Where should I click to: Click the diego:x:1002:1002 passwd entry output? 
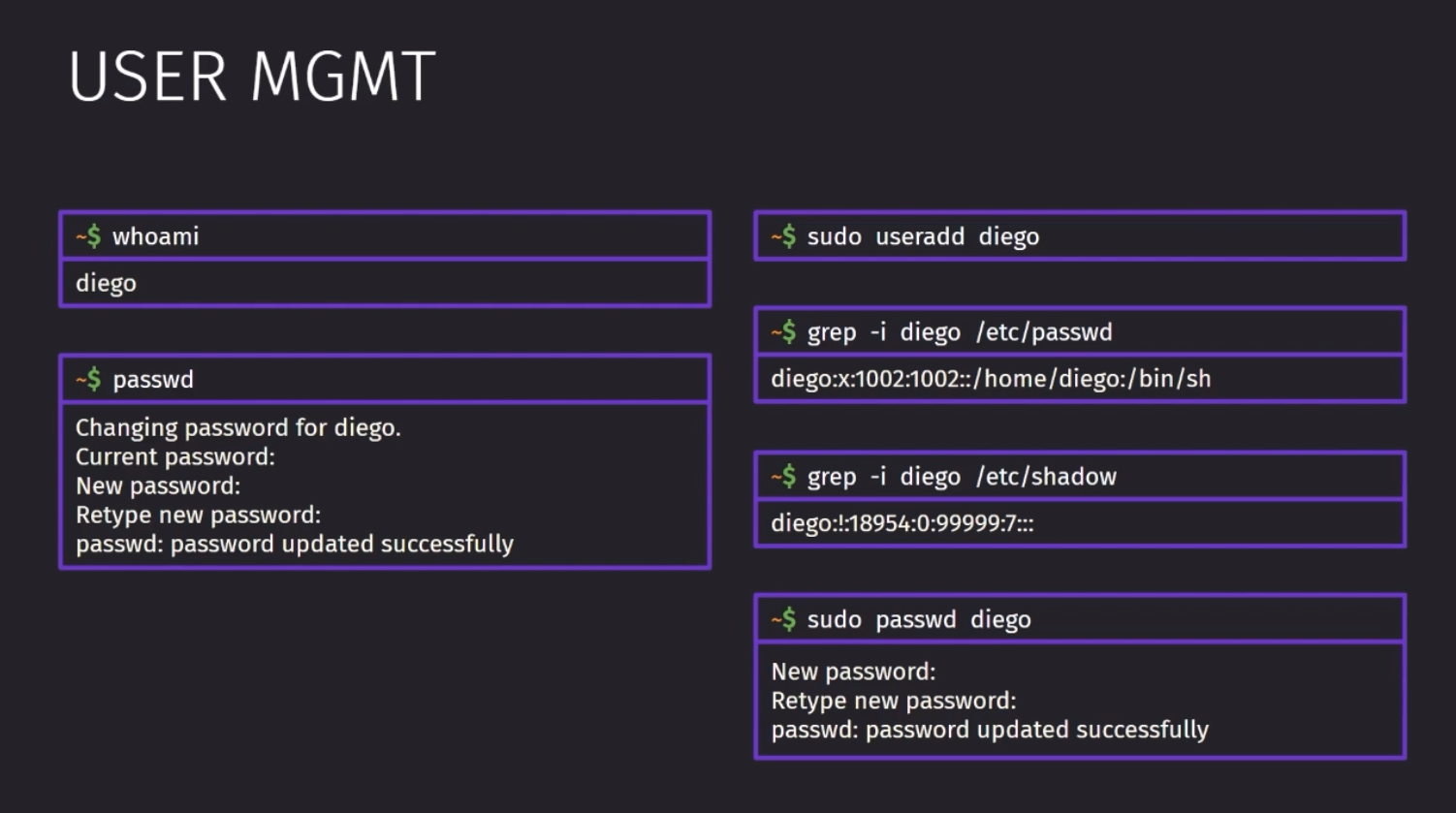[x=991, y=379]
